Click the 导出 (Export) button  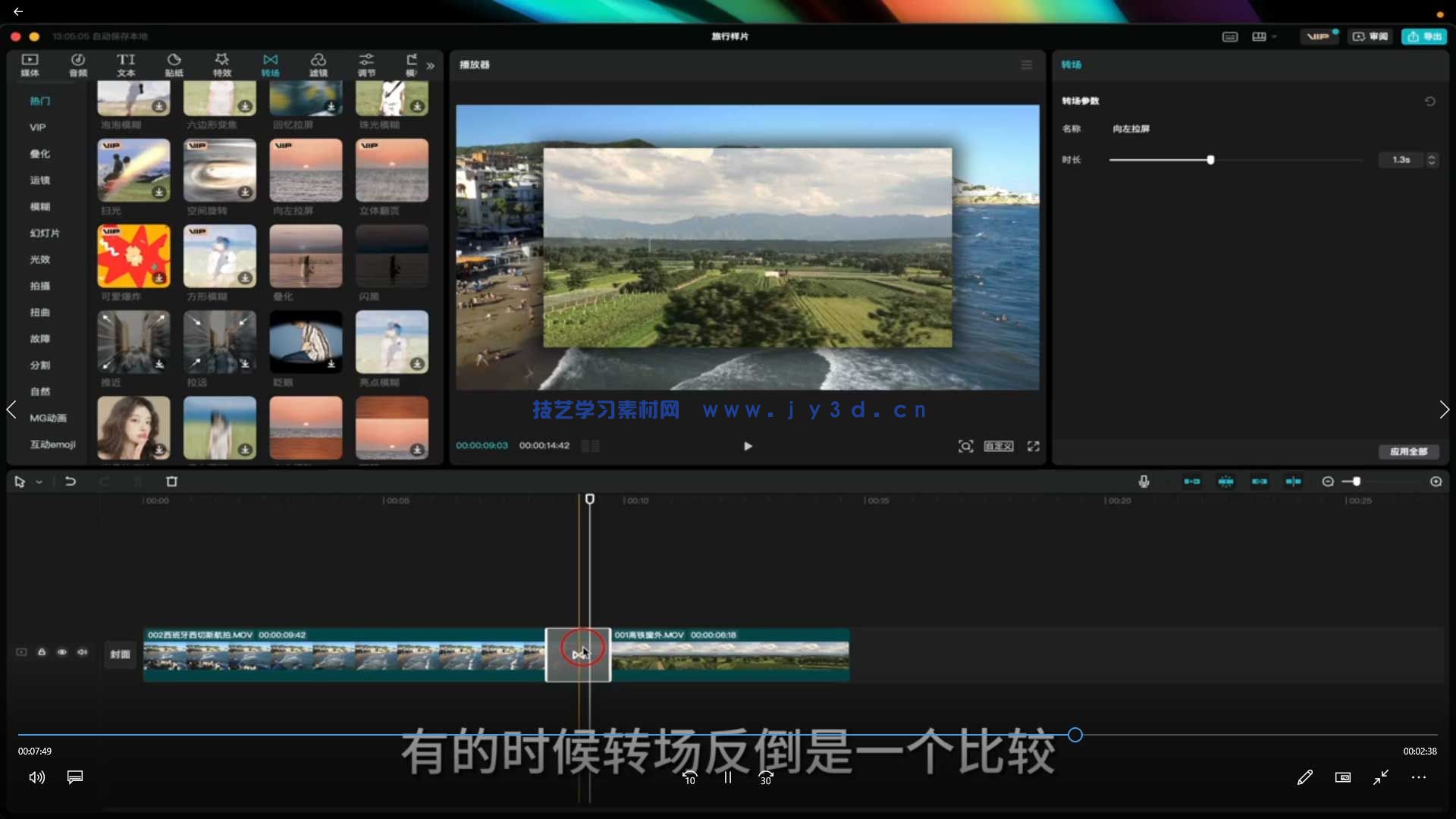coord(1424,36)
